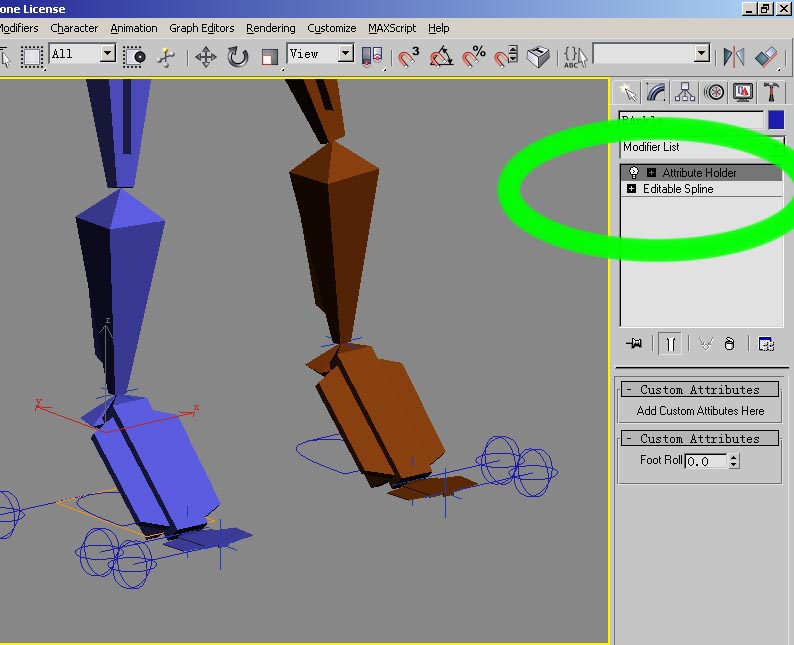Open the View coordinate system dropdown
The image size is (794, 645).
[x=346, y=54]
